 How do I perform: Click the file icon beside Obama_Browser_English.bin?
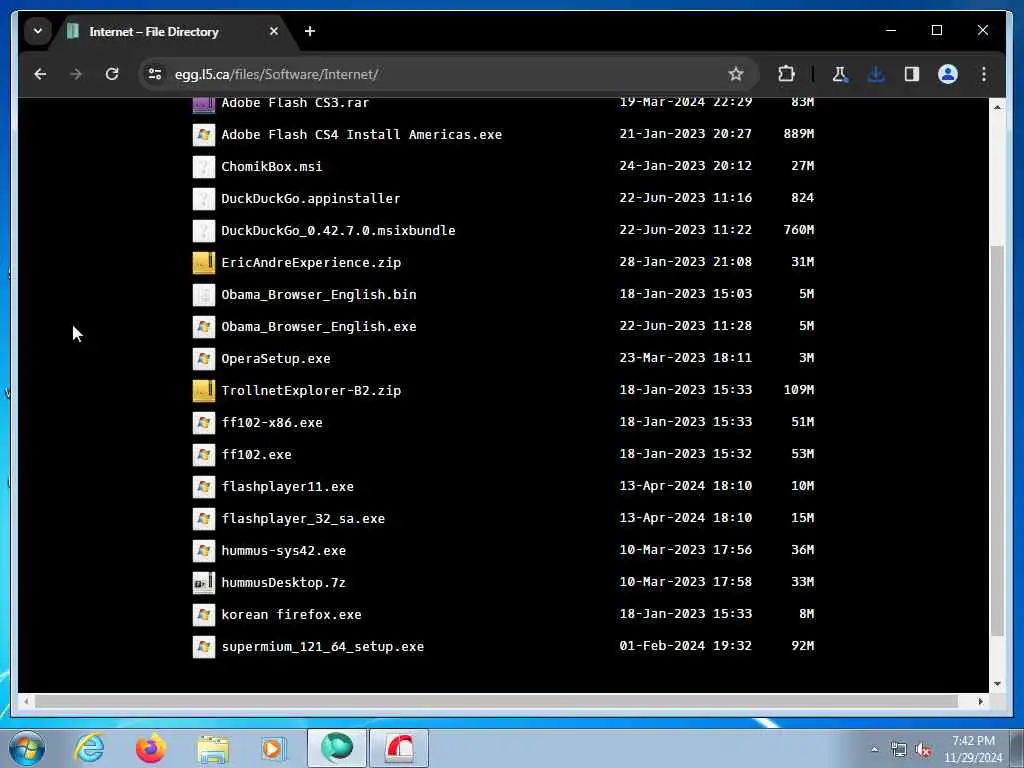(x=204, y=295)
